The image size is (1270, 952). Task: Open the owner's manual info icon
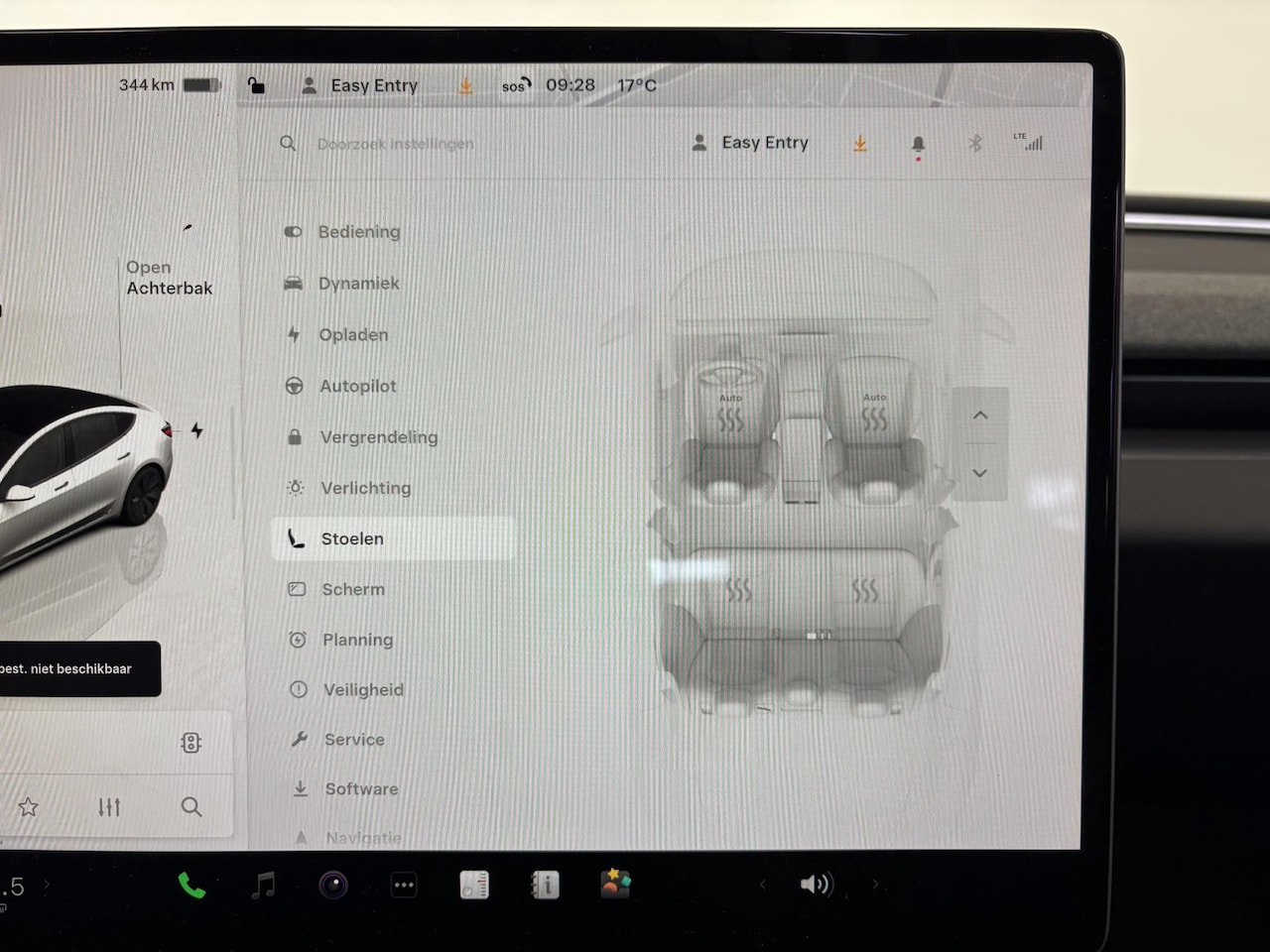(x=545, y=885)
